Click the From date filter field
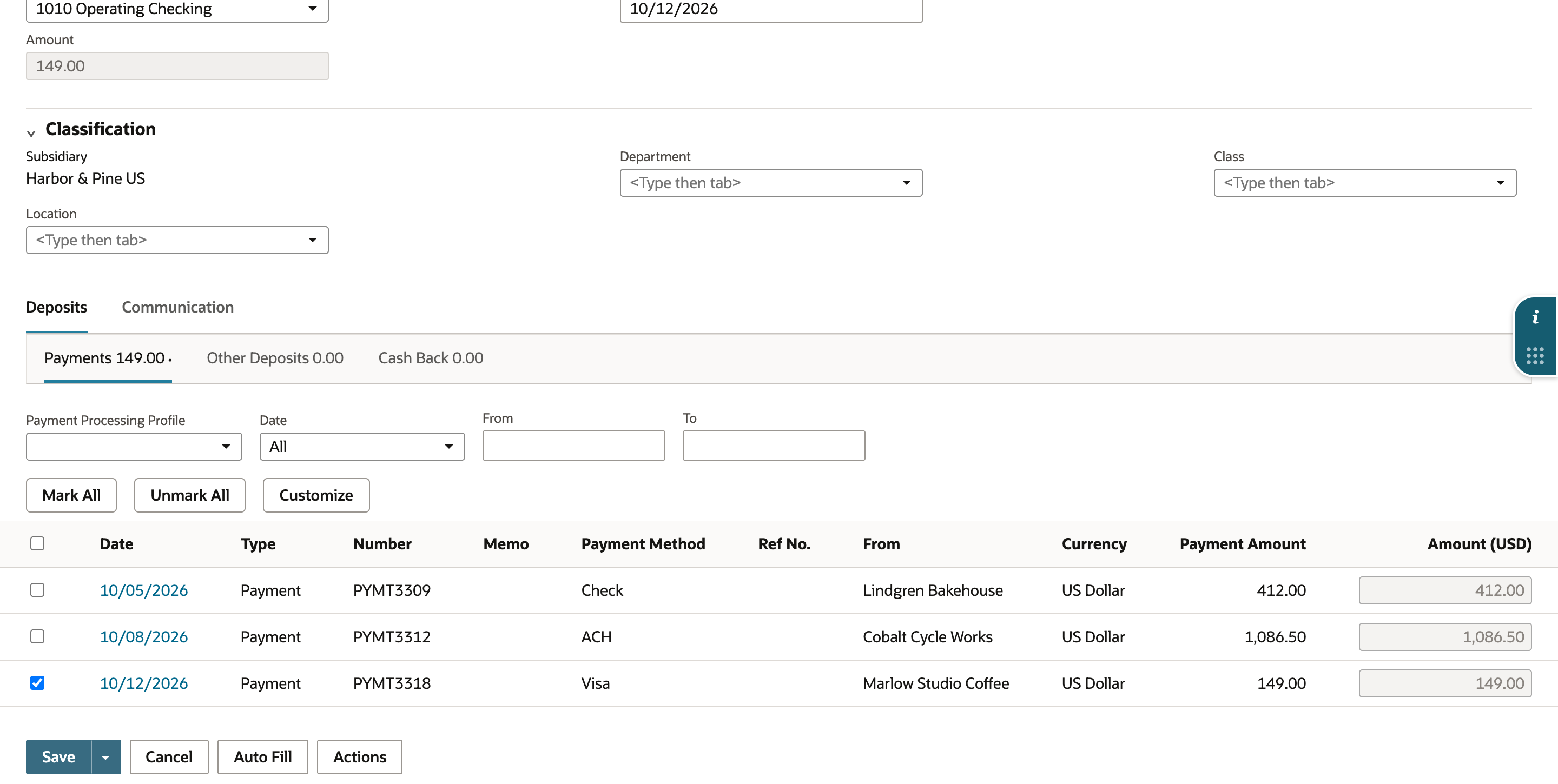1558x784 pixels. [574, 446]
